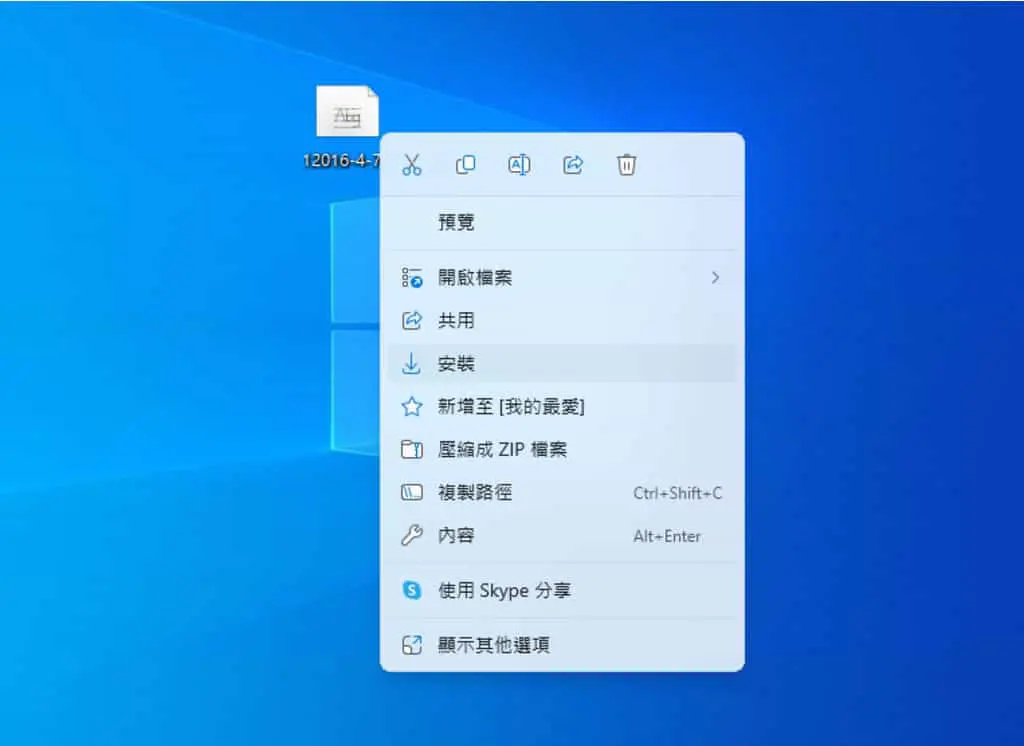Click the star icon for favorites
Screen dimensions: 1024x746
tap(411, 406)
